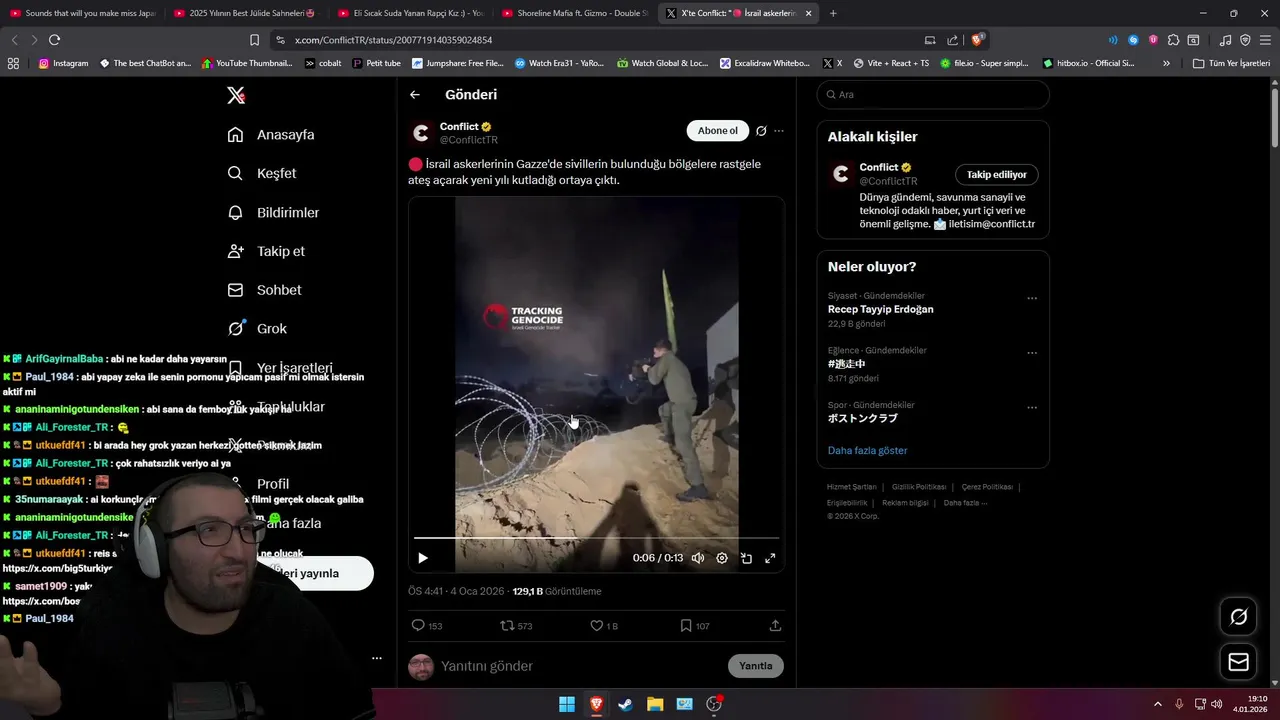Click the share icon under the post
Image resolution: width=1280 pixels, height=720 pixels.
775,626
